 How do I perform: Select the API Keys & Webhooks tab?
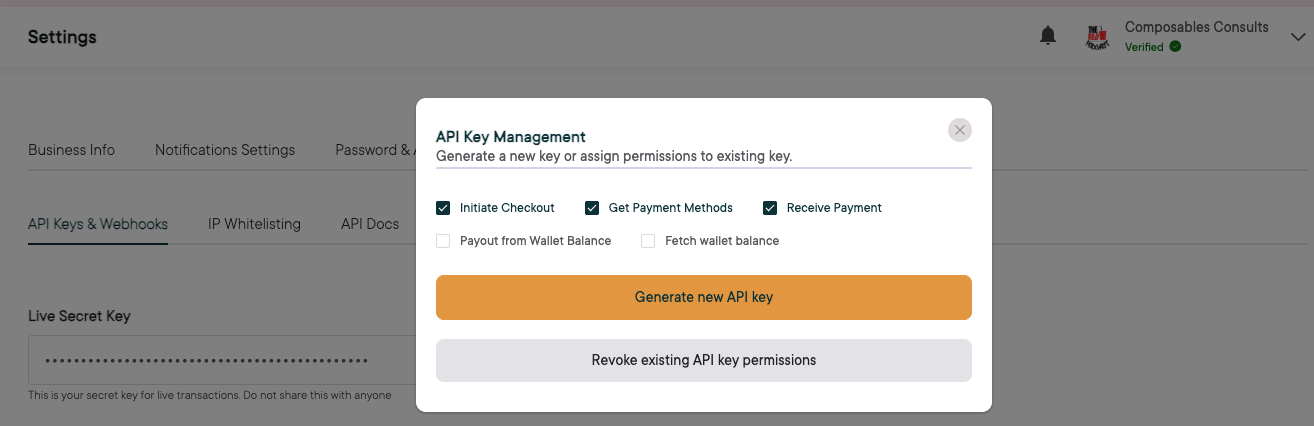click(98, 224)
